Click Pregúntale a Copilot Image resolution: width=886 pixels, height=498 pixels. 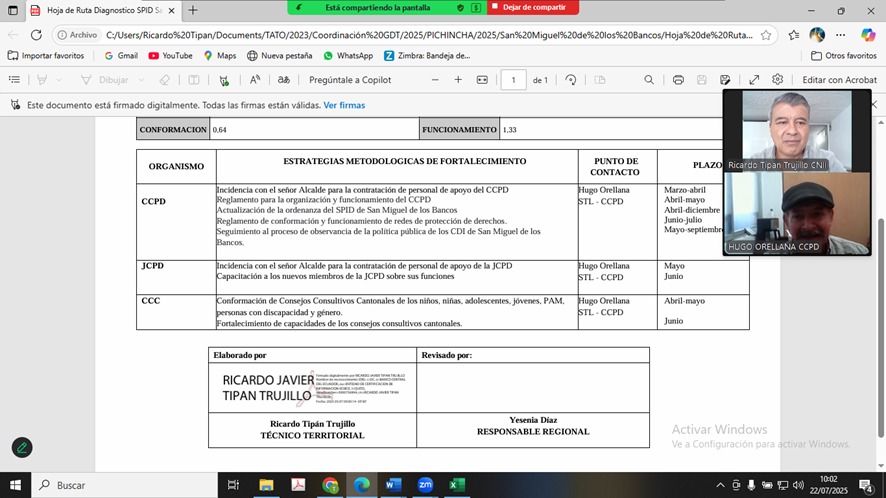tap(350, 80)
